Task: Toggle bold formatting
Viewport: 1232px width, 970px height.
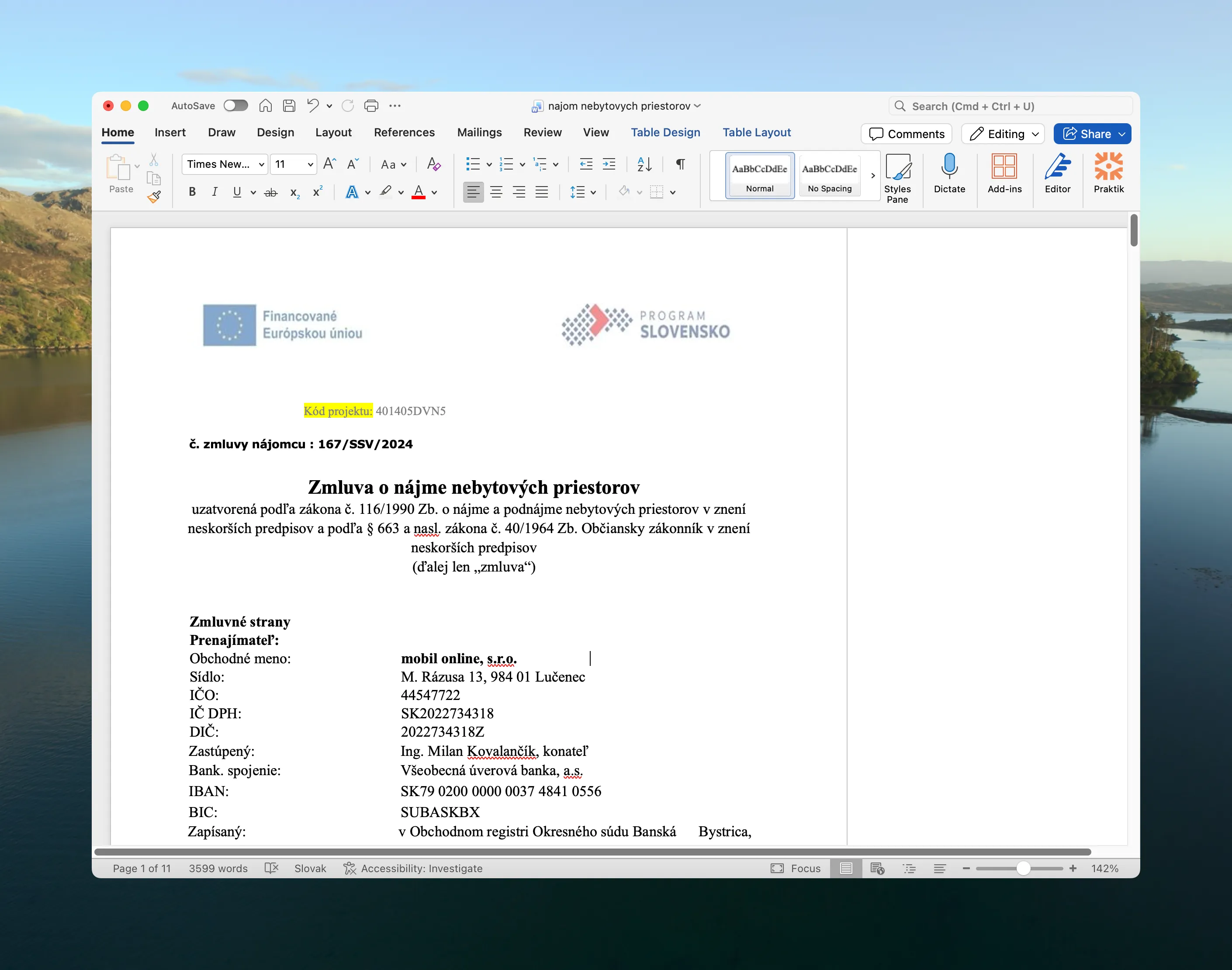Action: (192, 192)
